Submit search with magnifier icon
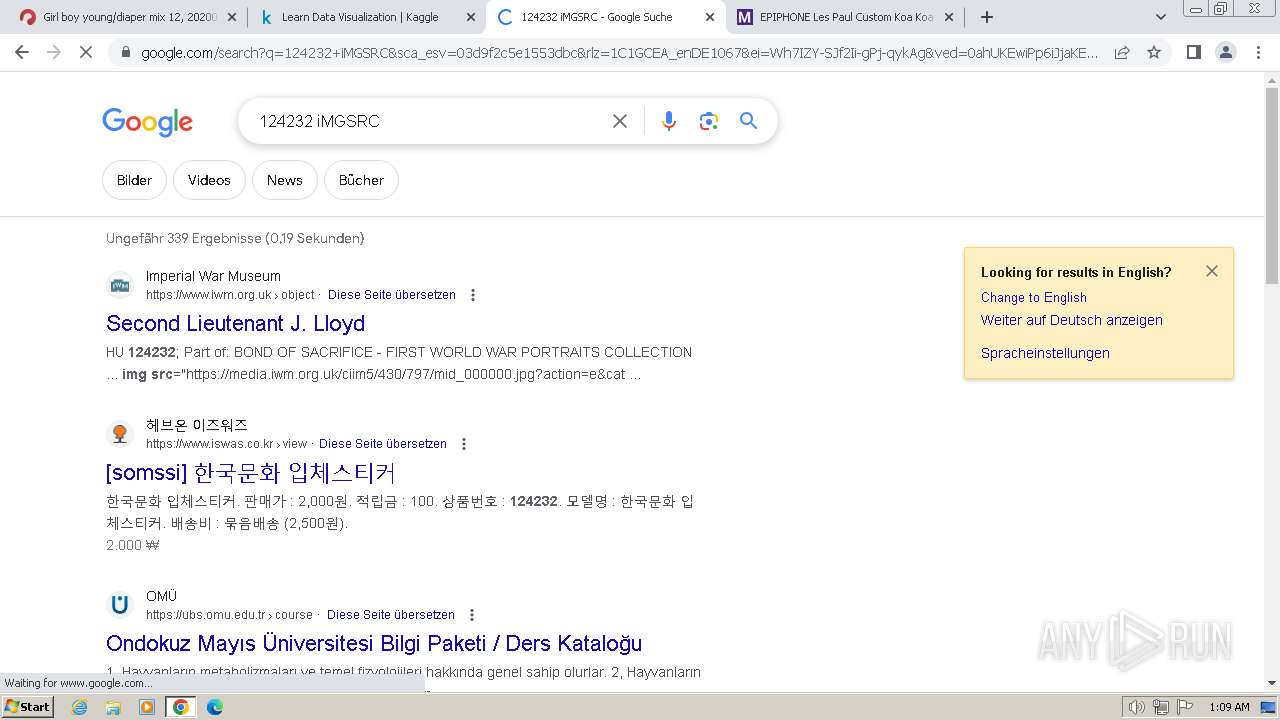This screenshot has height=720, width=1280. click(748, 121)
